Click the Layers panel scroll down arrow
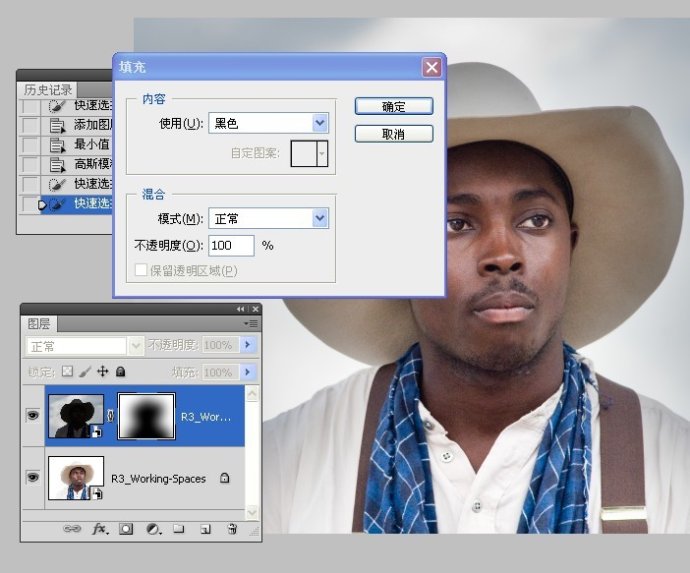The image size is (690, 573). click(x=252, y=512)
